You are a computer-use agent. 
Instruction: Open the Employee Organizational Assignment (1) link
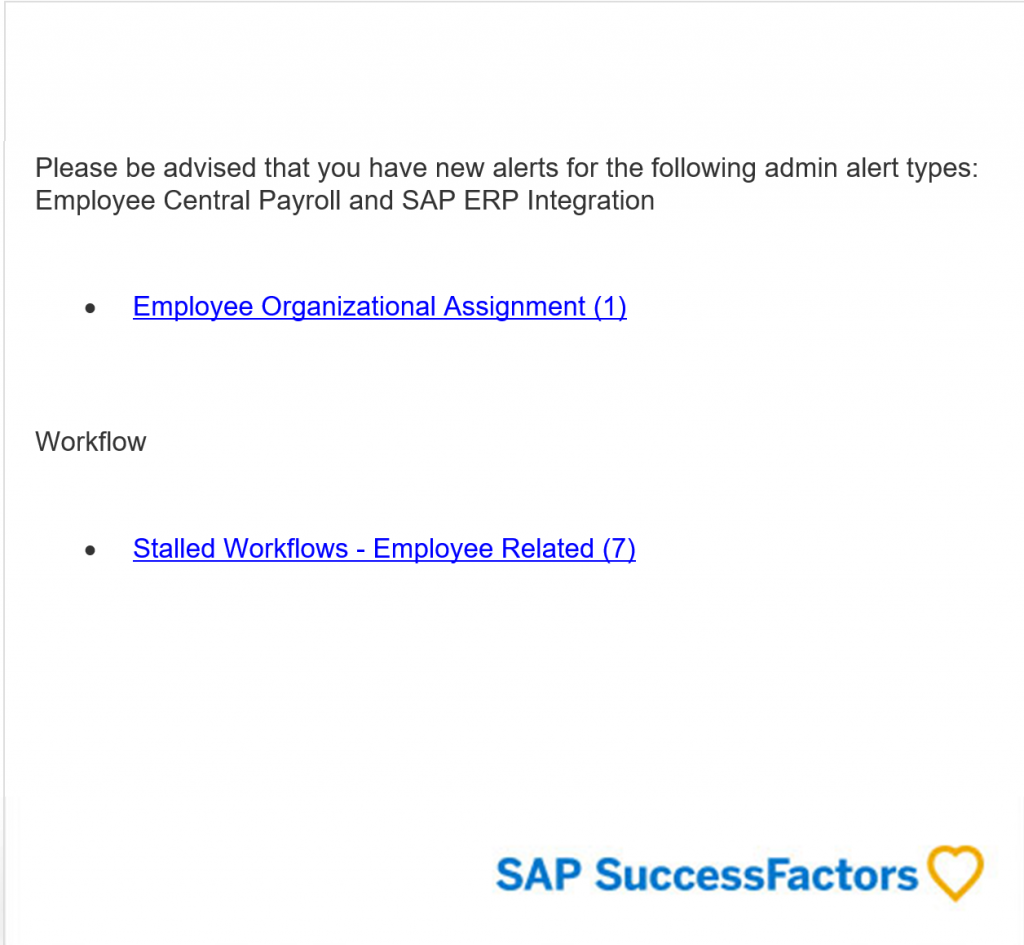click(379, 306)
